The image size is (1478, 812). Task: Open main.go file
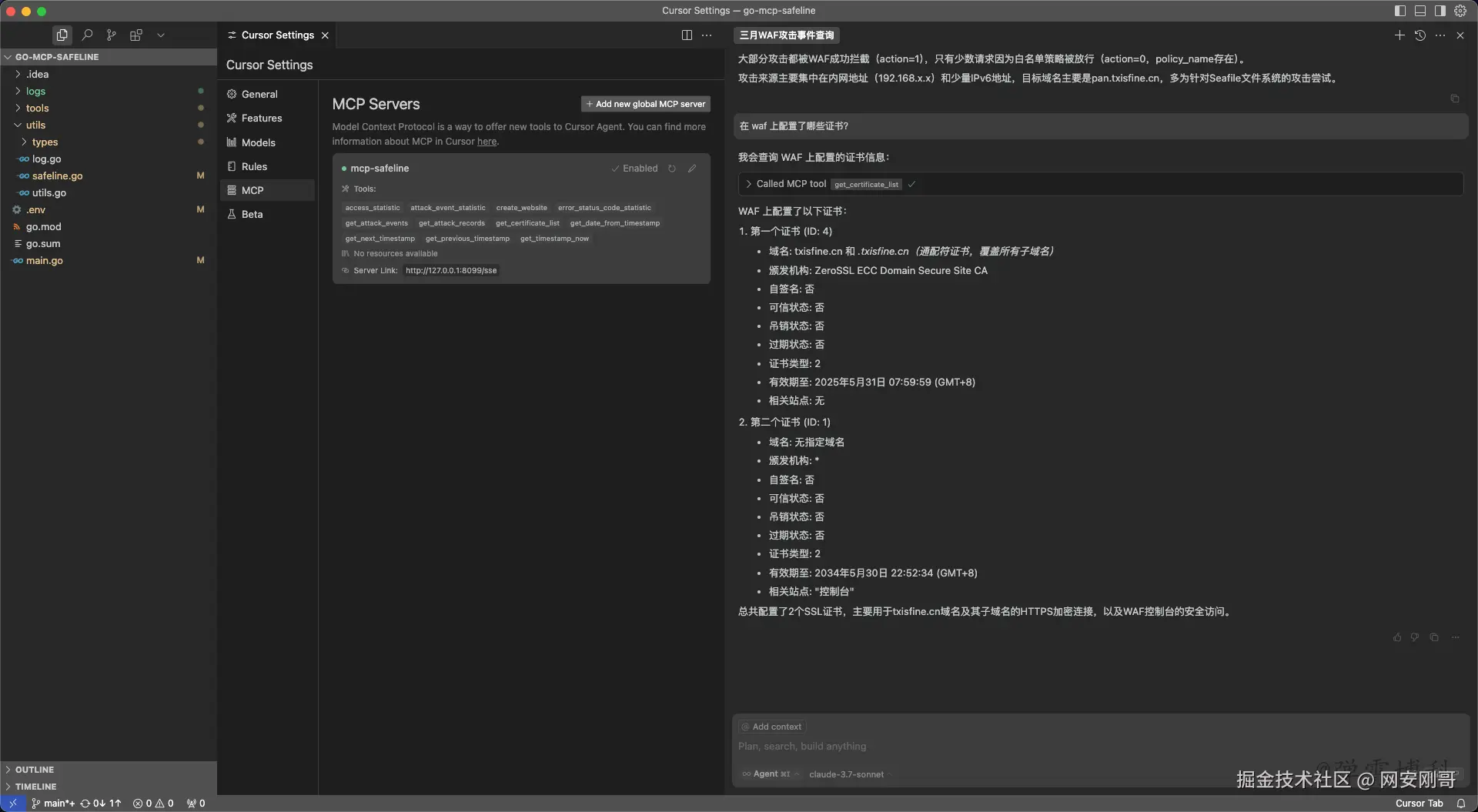tap(109, 260)
